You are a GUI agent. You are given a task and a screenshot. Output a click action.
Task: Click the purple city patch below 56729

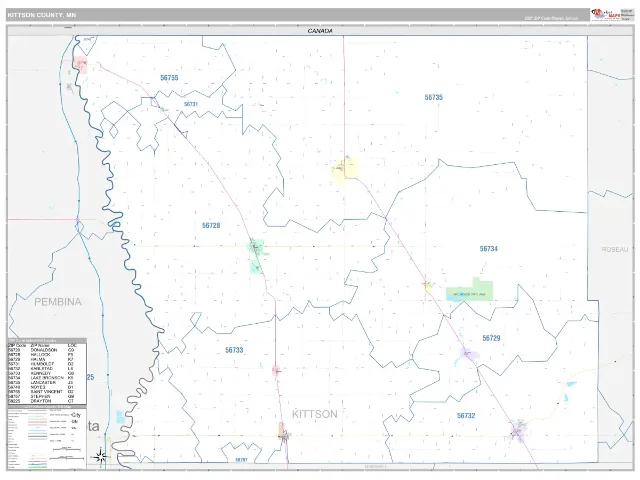467,353
